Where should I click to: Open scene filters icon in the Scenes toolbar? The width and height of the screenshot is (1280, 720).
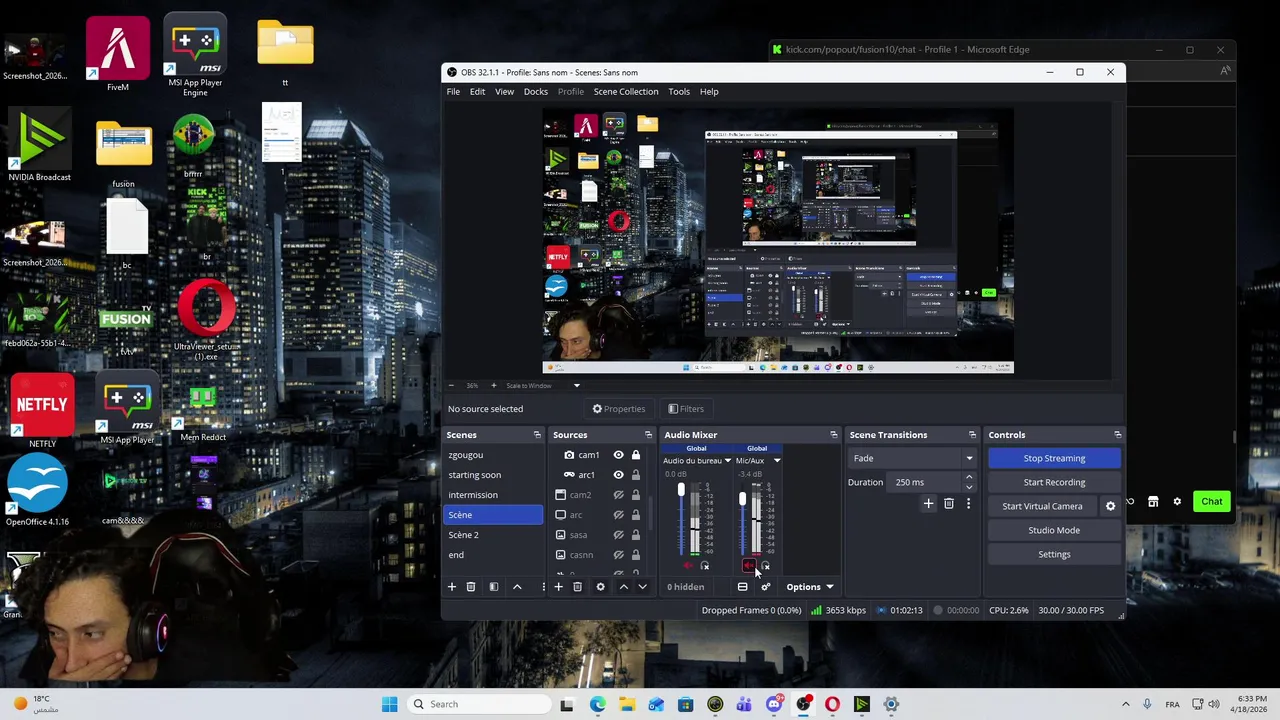493,587
